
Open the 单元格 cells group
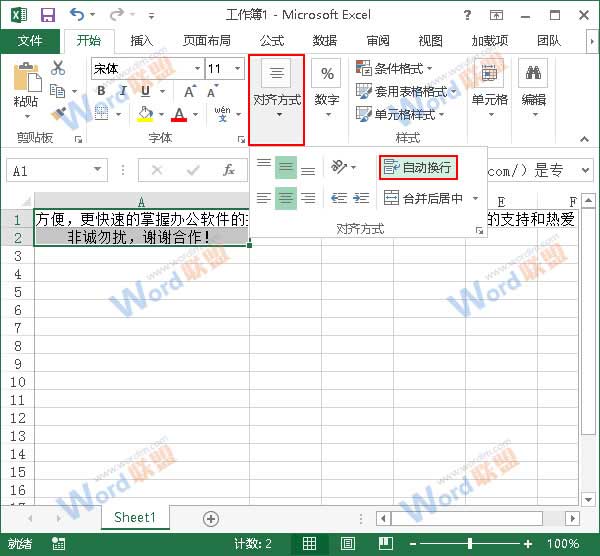[x=489, y=89]
